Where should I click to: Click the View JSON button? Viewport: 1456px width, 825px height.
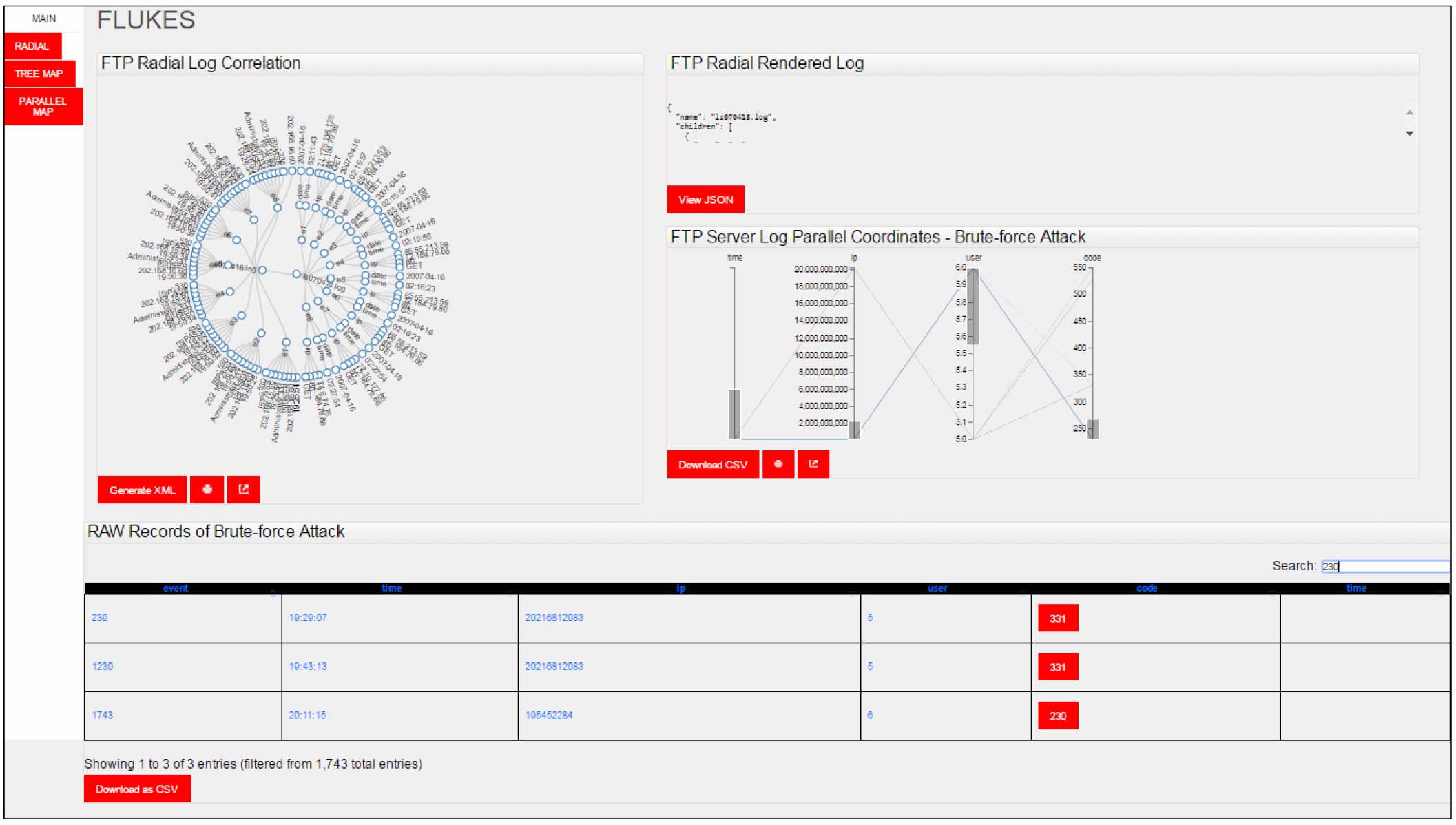[705, 200]
